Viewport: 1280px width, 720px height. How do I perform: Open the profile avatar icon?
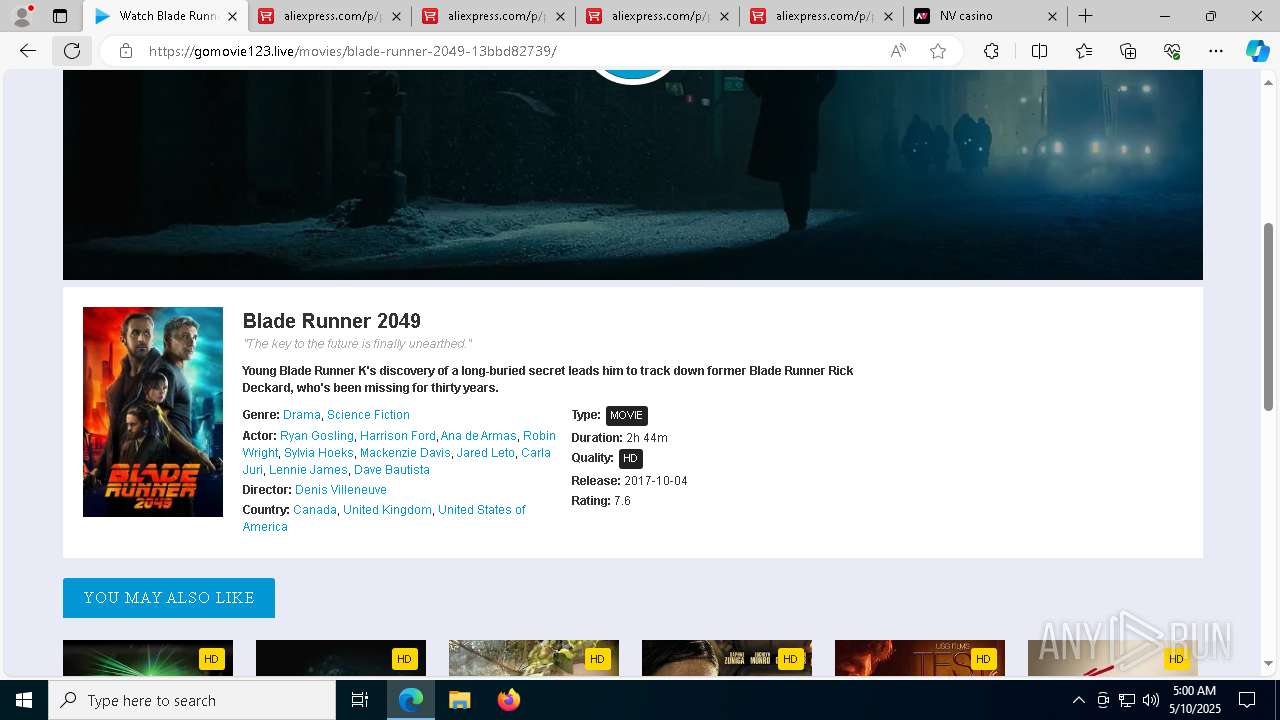click(x=22, y=16)
